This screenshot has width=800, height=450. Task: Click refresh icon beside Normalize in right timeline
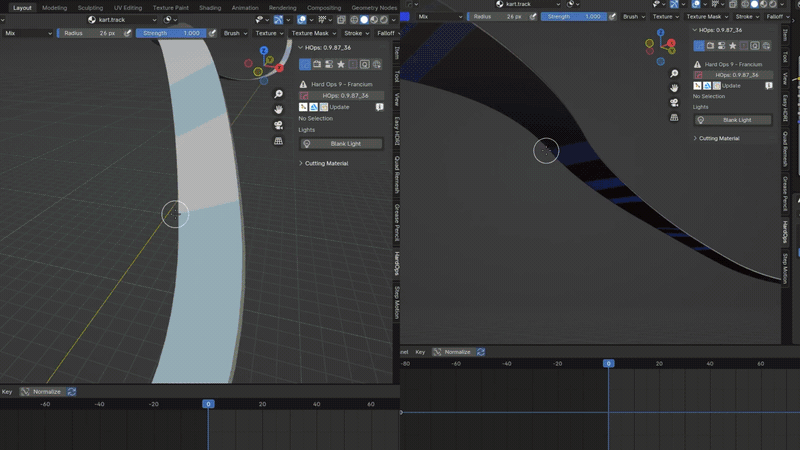click(x=481, y=352)
